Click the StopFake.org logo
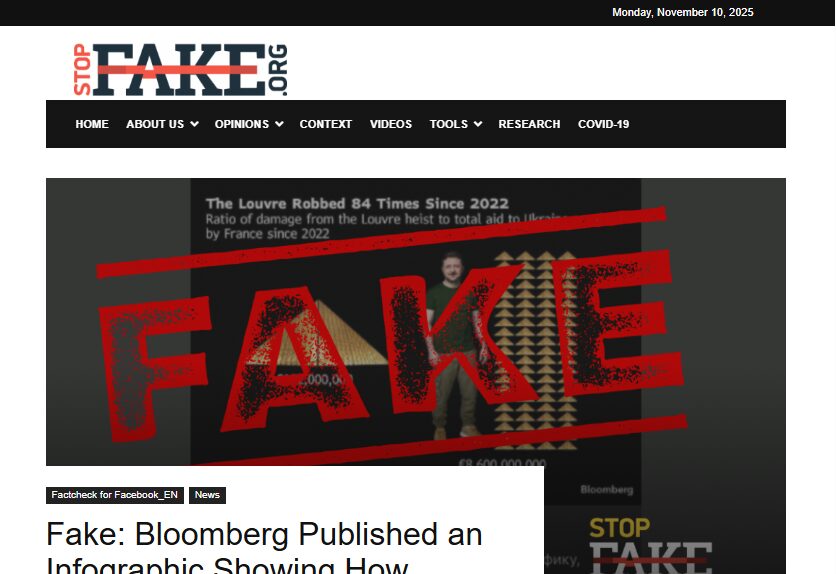Screen dimensions: 836x574 click(180, 70)
